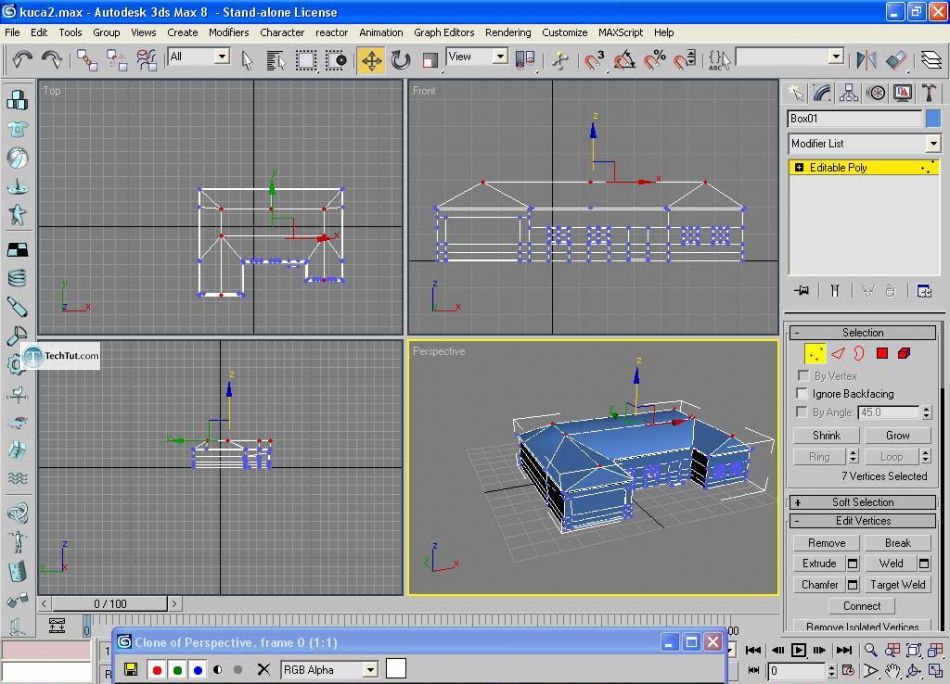This screenshot has width=950, height=684.
Task: Select Edge sub-object level icon
Action: click(837, 353)
